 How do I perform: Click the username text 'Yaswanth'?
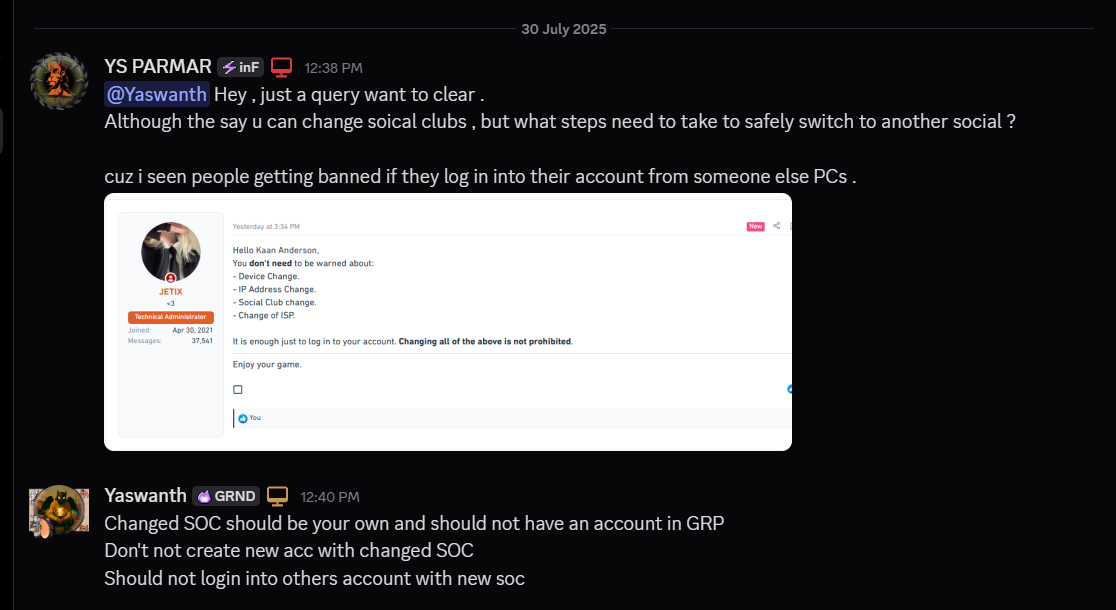click(x=145, y=495)
